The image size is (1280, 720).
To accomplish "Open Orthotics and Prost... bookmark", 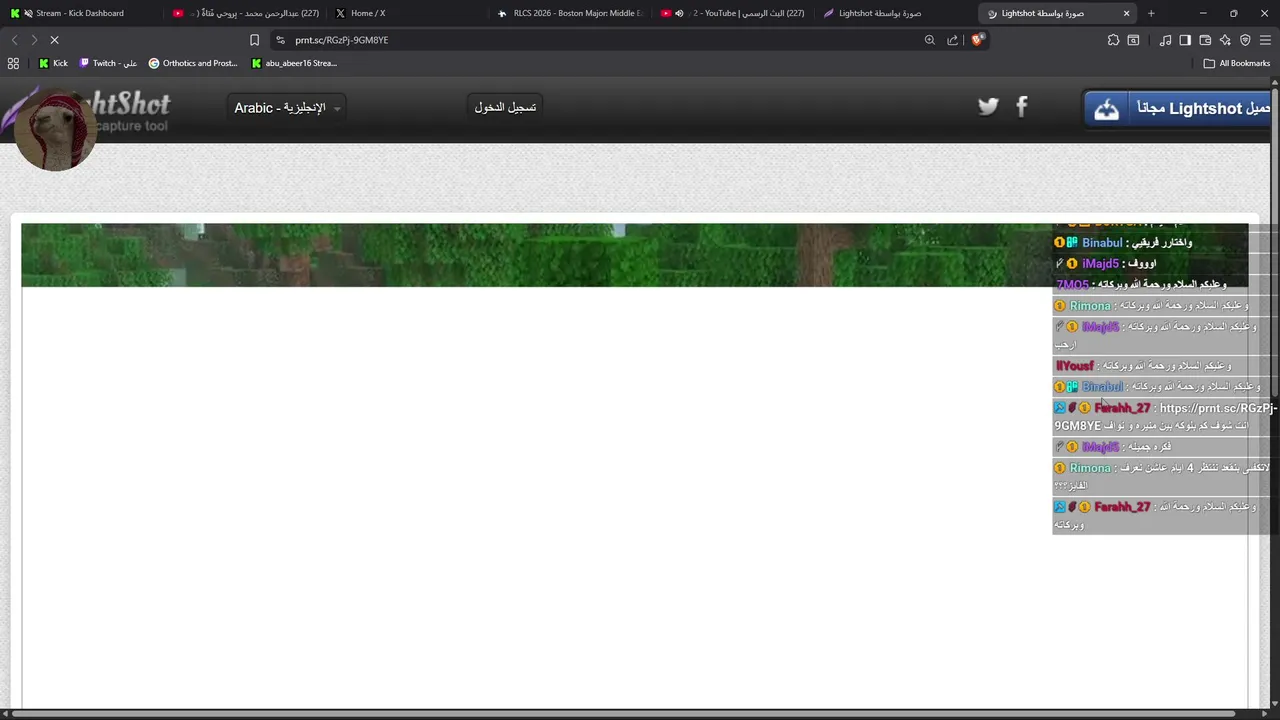I will point(193,63).
